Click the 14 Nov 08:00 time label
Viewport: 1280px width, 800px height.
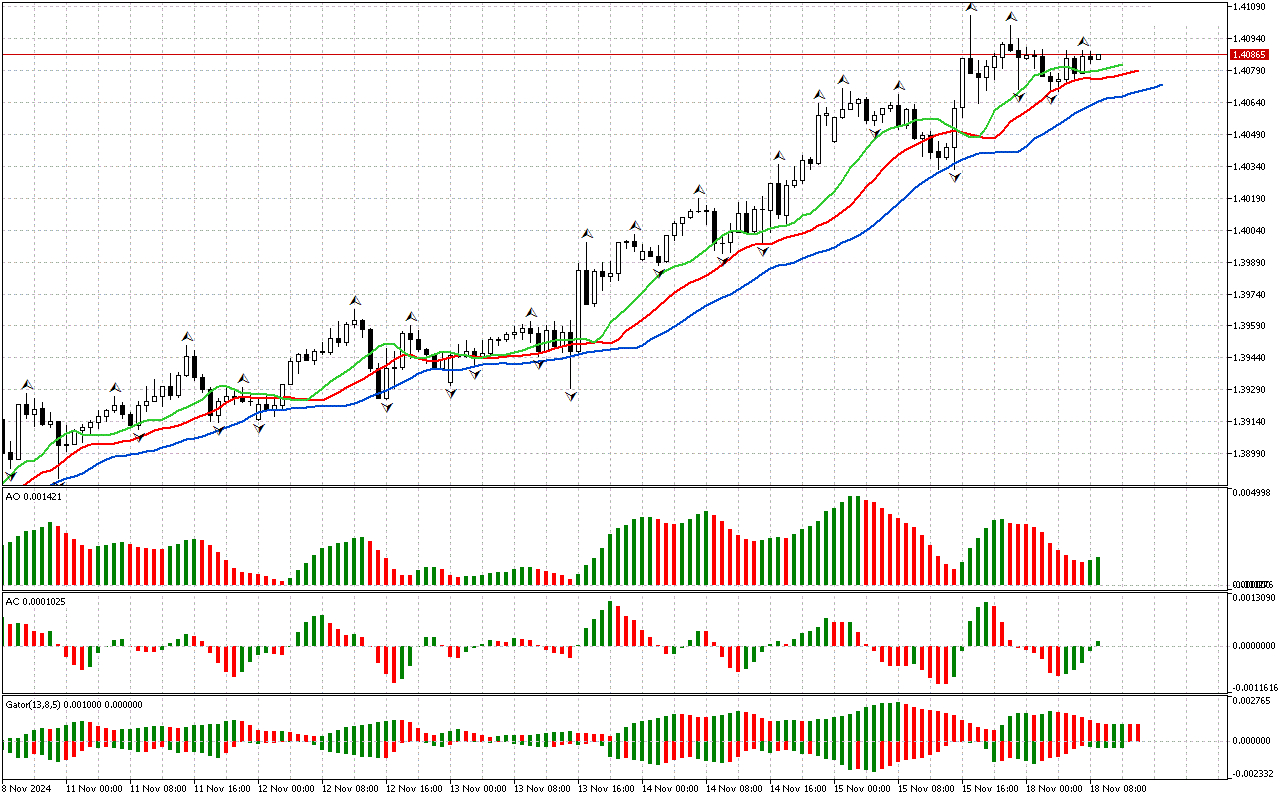point(733,789)
